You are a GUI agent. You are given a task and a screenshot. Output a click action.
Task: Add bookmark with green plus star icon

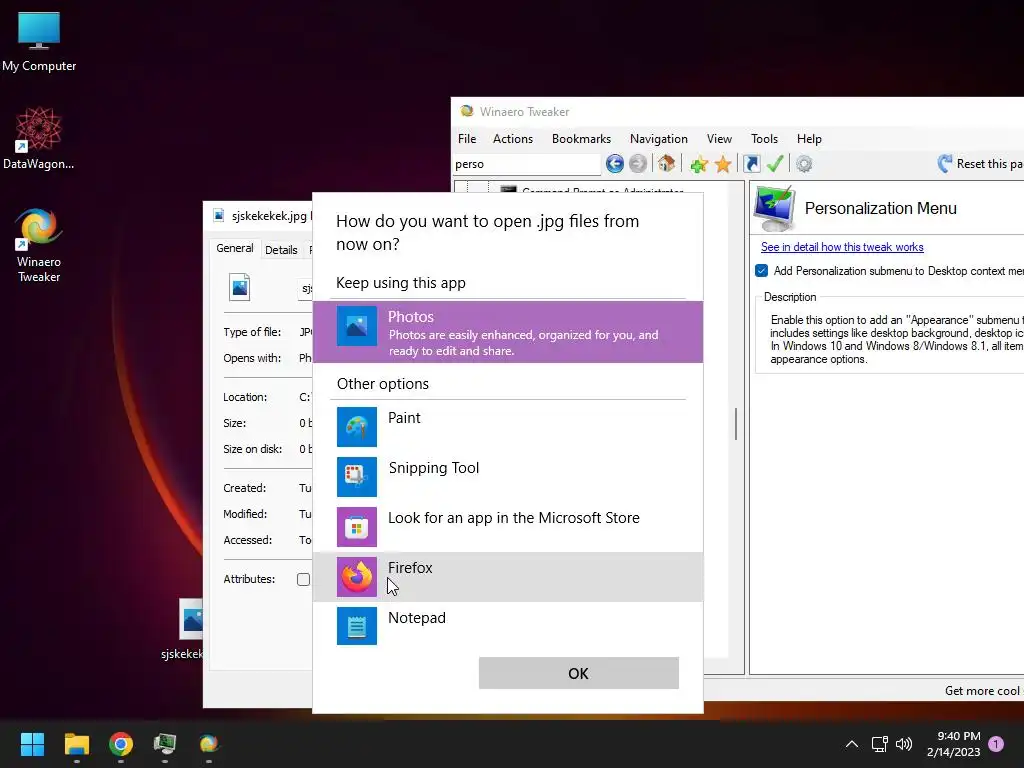coord(699,164)
